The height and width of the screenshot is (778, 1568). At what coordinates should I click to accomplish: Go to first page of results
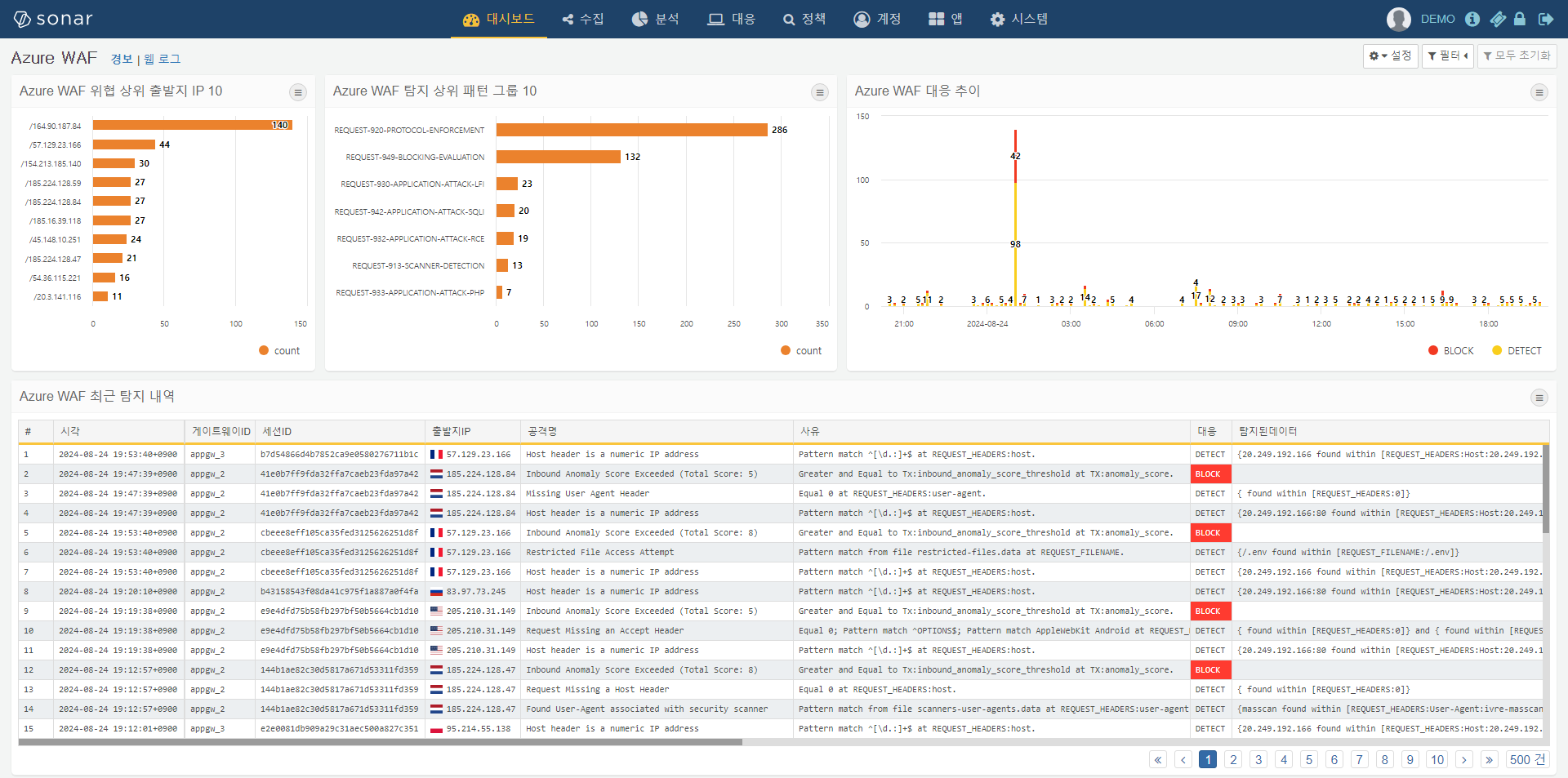click(x=1158, y=759)
